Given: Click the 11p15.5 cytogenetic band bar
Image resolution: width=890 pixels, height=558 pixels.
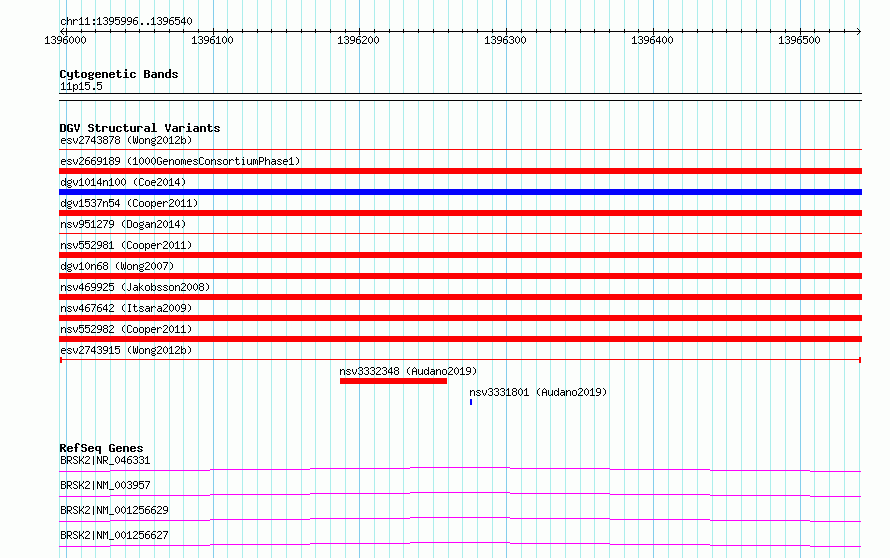Looking at the screenshot, I should click(460, 97).
